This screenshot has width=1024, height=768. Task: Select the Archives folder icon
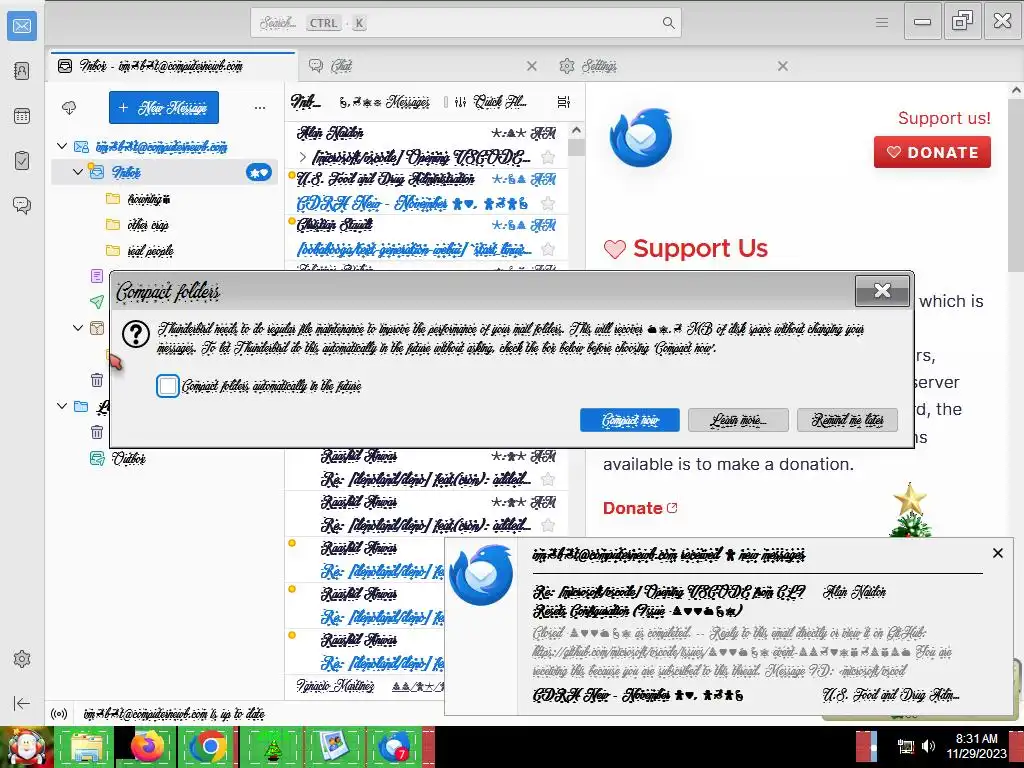coord(97,328)
